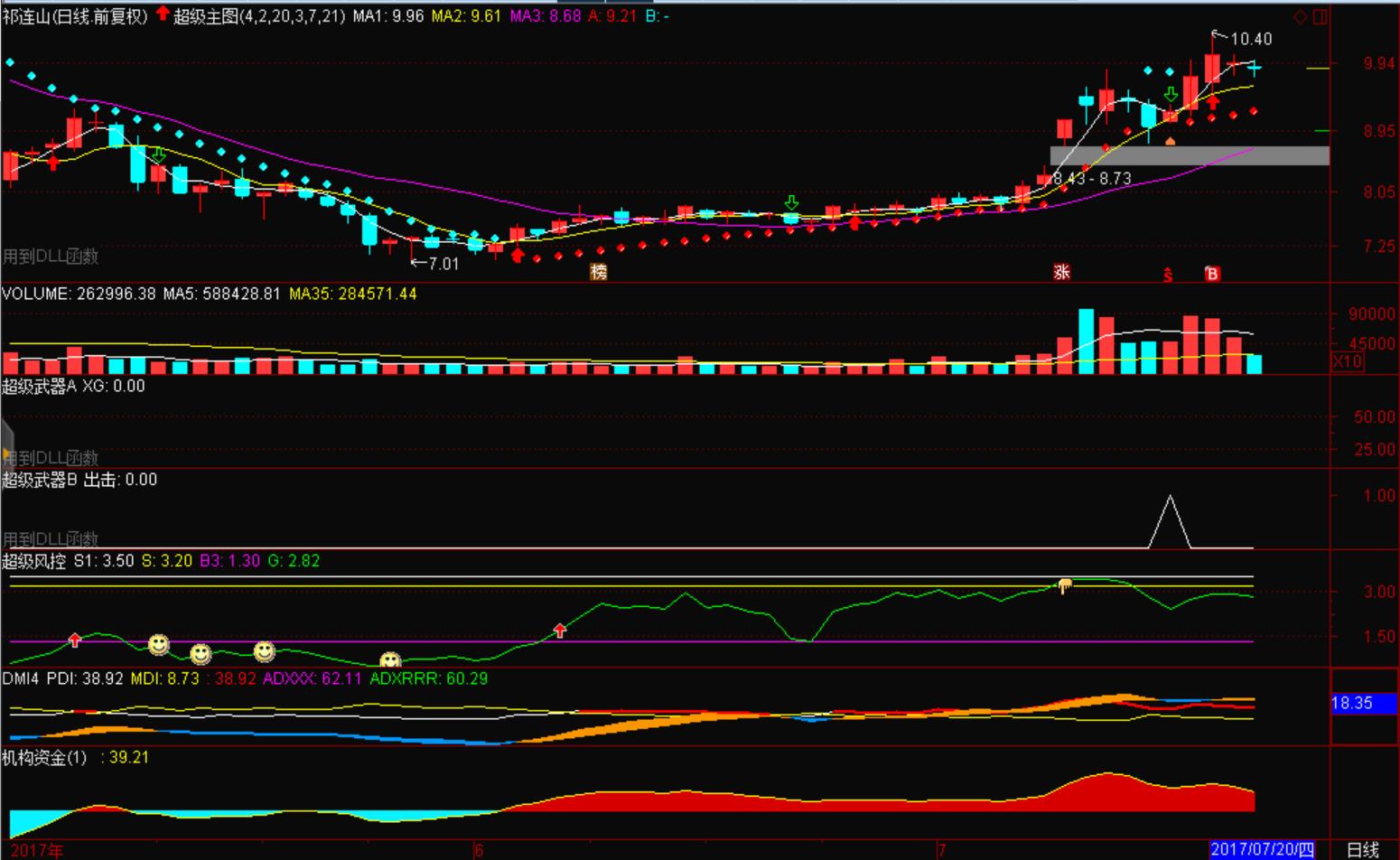Click the stock name 祁连山(日线.前复权)
The image size is (1400, 860).
[74, 15]
